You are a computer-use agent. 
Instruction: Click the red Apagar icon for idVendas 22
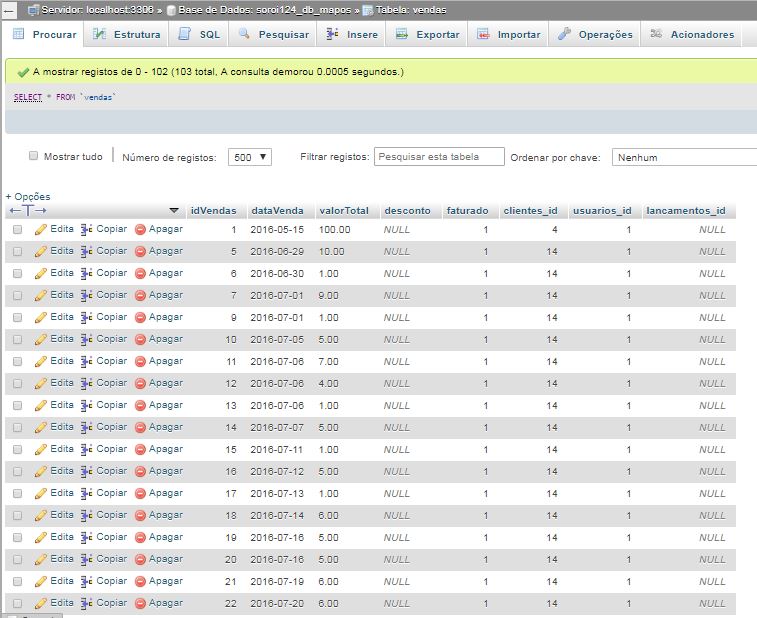140,604
